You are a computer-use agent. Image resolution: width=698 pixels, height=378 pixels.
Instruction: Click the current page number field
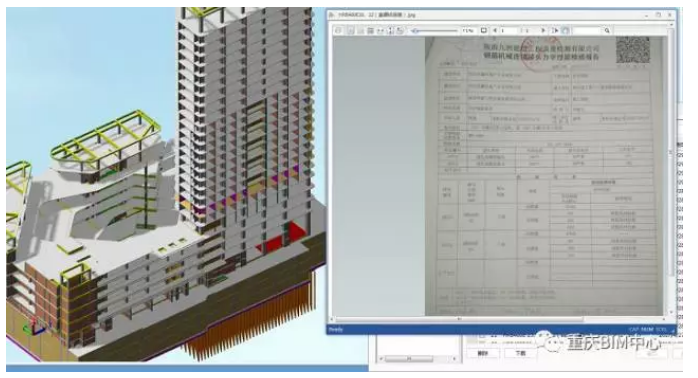tap(509, 30)
